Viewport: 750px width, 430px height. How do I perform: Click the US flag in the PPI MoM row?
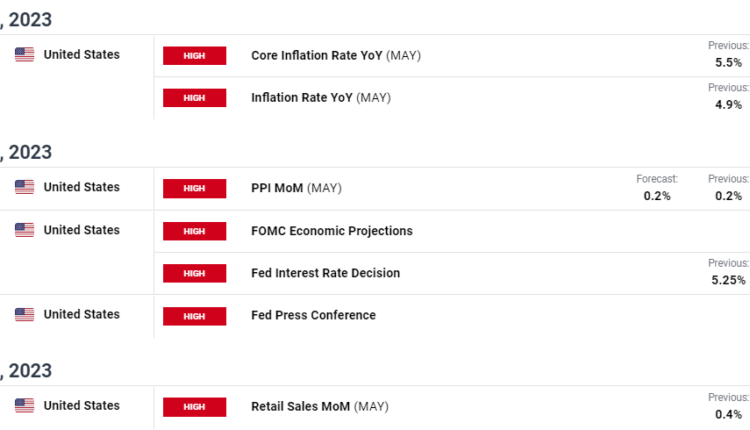(24, 187)
